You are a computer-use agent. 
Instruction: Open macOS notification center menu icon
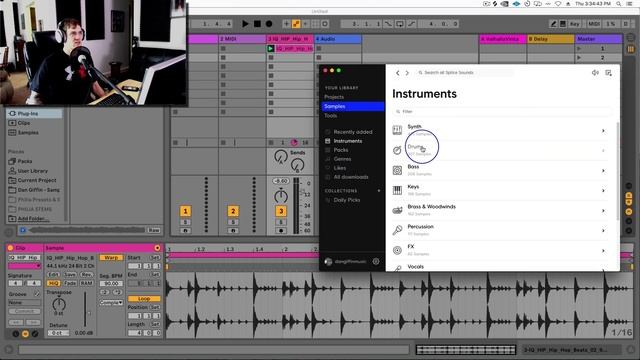(x=630, y=4)
